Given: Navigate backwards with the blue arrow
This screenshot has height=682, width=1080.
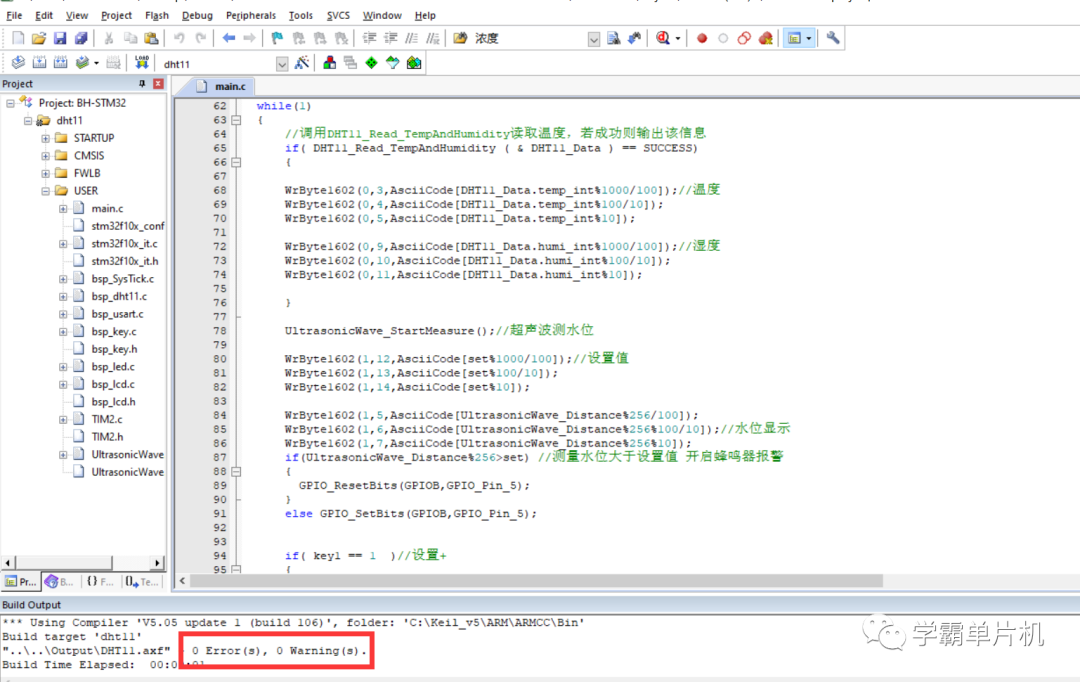Looking at the screenshot, I should coord(229,38).
